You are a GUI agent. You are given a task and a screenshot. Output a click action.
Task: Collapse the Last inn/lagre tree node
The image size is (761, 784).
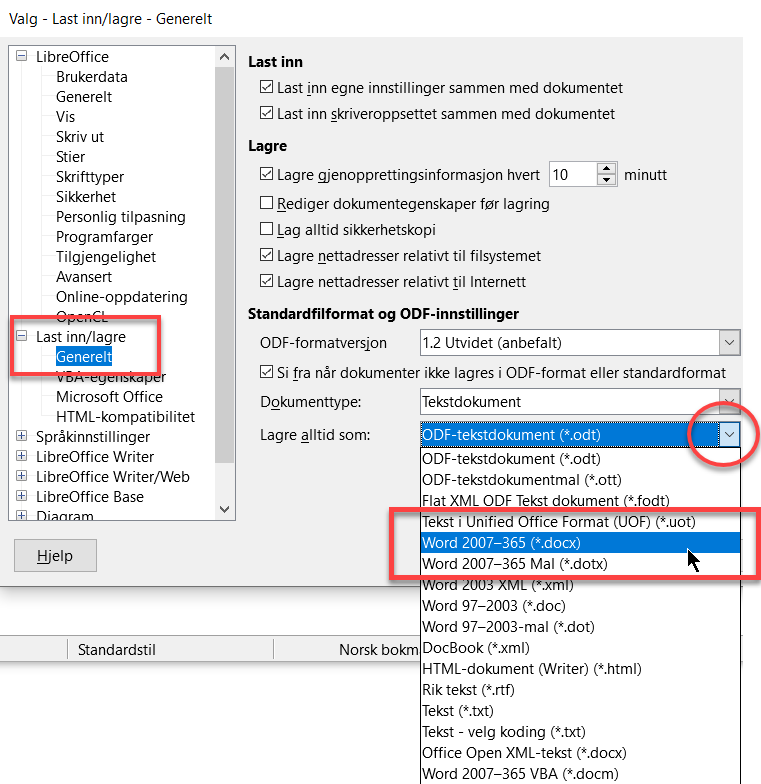click(x=21, y=337)
